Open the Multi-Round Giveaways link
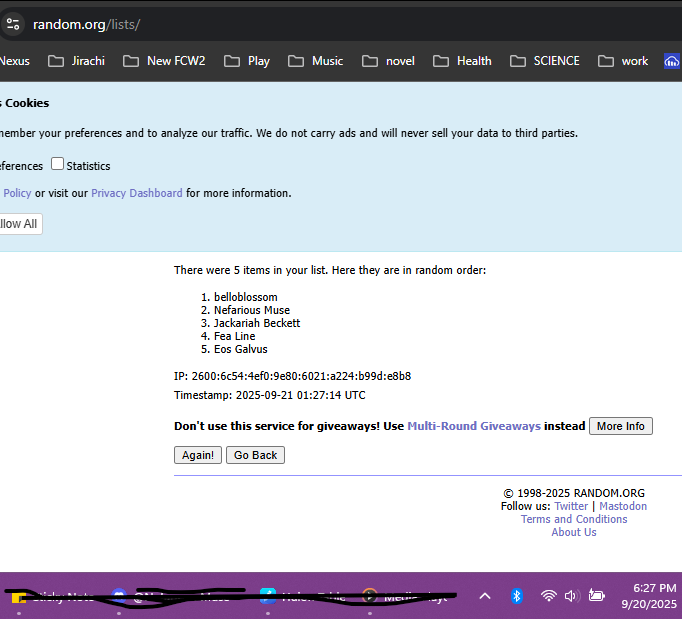This screenshot has width=682, height=619. coord(474,426)
